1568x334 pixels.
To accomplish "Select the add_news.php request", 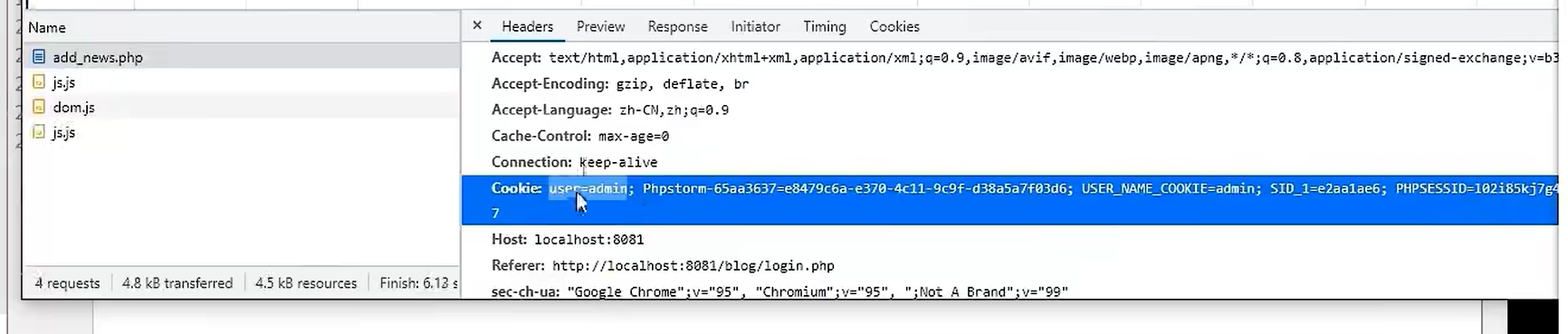I will click(x=241, y=57).
